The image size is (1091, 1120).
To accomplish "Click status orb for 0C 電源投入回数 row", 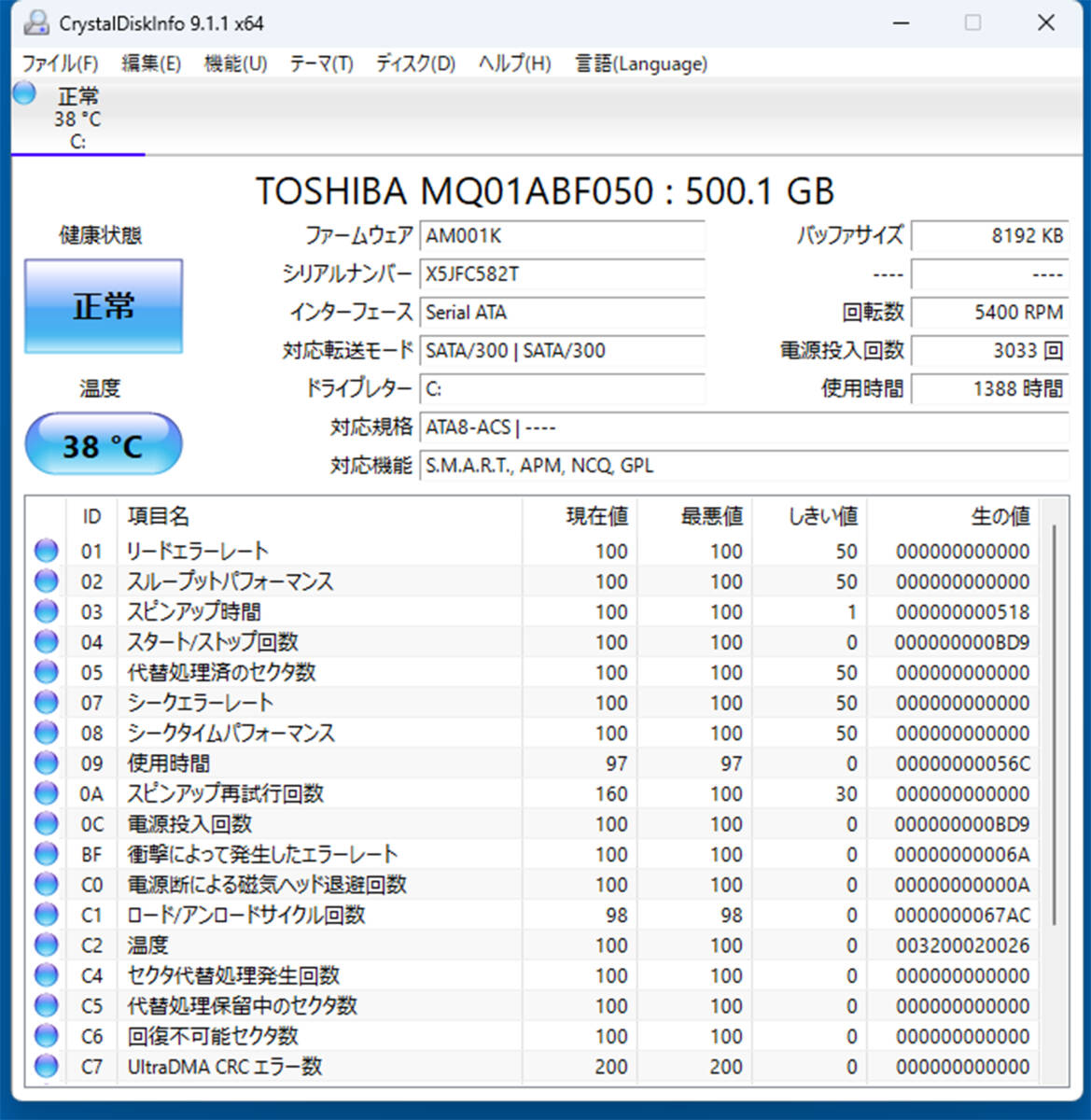I will (46, 824).
